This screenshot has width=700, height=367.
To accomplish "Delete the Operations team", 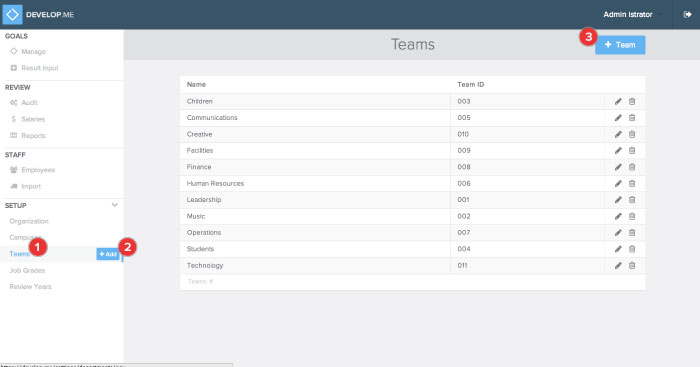I will click(x=632, y=233).
